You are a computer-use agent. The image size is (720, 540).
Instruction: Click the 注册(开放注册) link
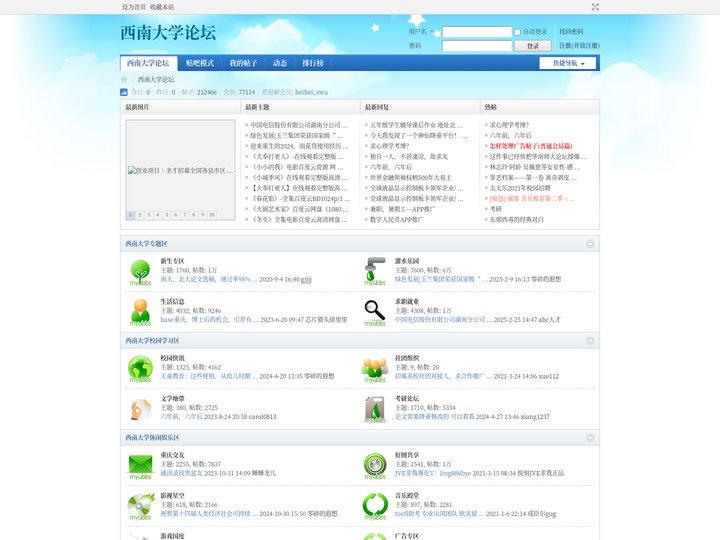[x=579, y=45]
